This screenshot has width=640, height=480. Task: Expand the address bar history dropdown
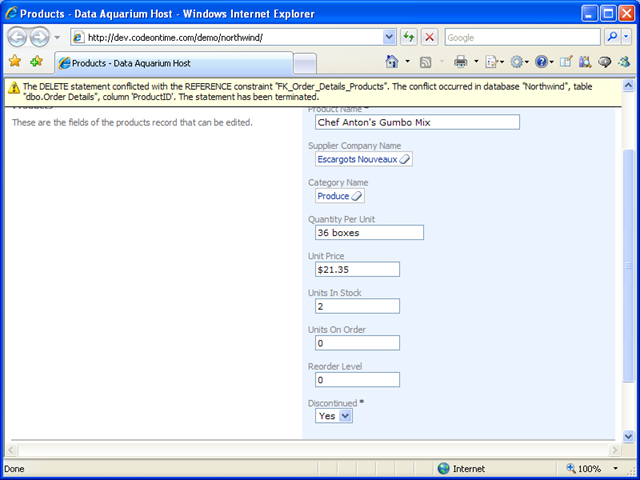[389, 38]
